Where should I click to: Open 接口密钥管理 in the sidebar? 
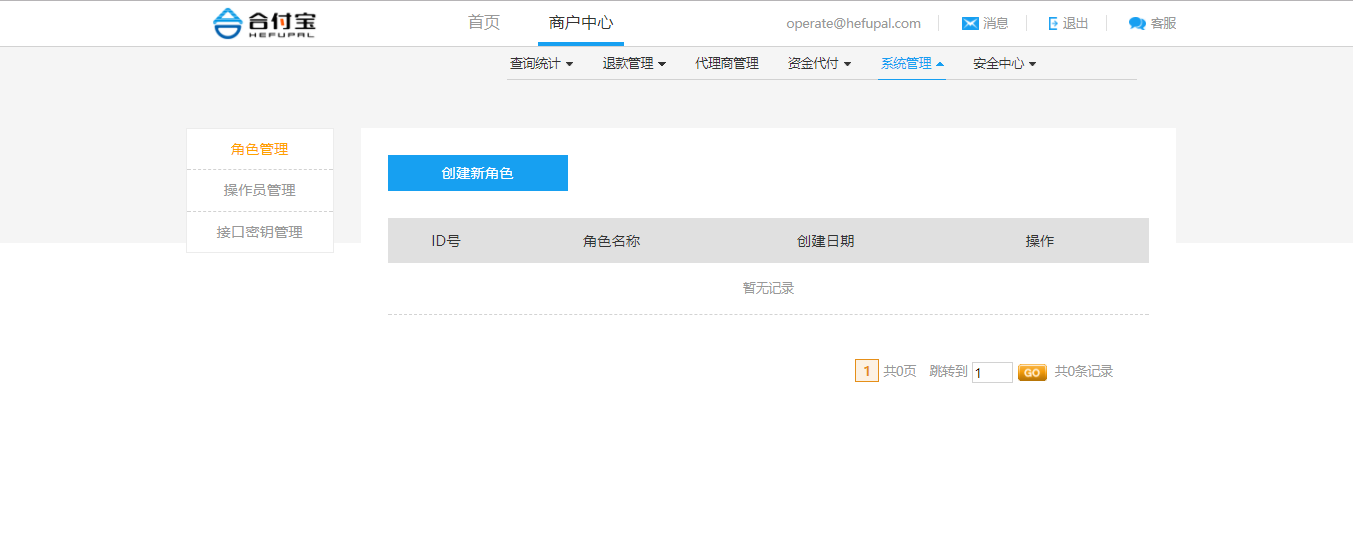point(260,232)
